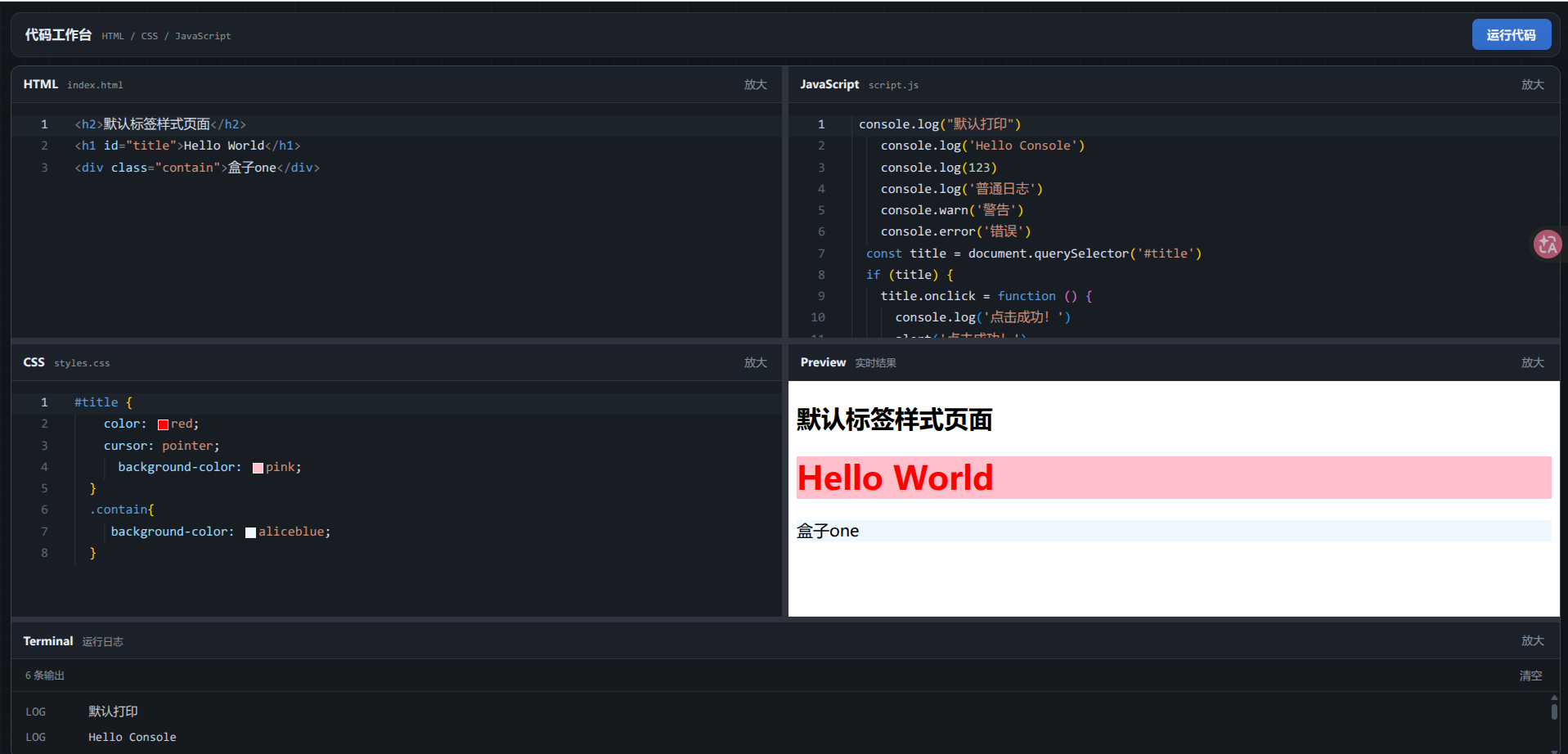The width and height of the screenshot is (1568, 754).
Task: Click the console.warn('警告') line
Action: coord(952,210)
